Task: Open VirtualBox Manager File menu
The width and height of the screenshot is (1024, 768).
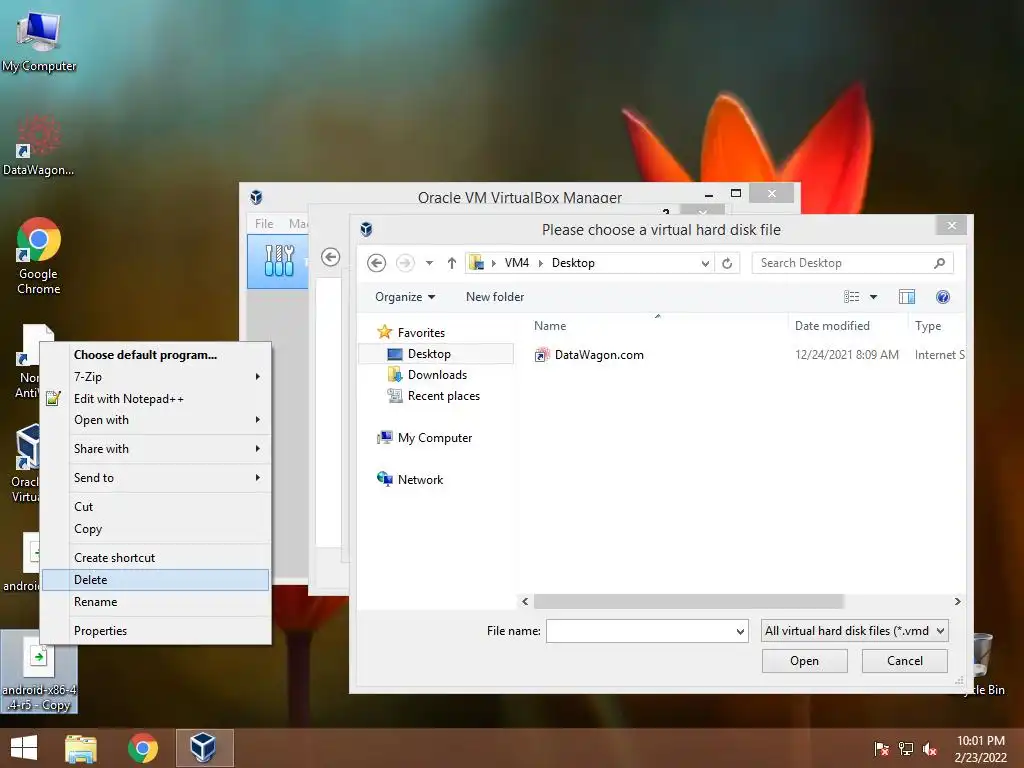Action: [264, 223]
